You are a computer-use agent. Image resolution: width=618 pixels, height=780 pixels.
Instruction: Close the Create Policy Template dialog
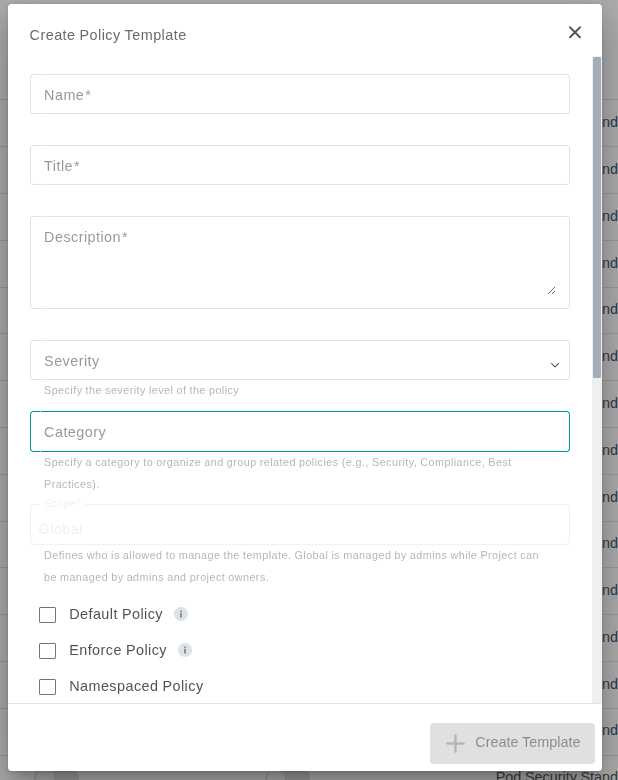(575, 33)
